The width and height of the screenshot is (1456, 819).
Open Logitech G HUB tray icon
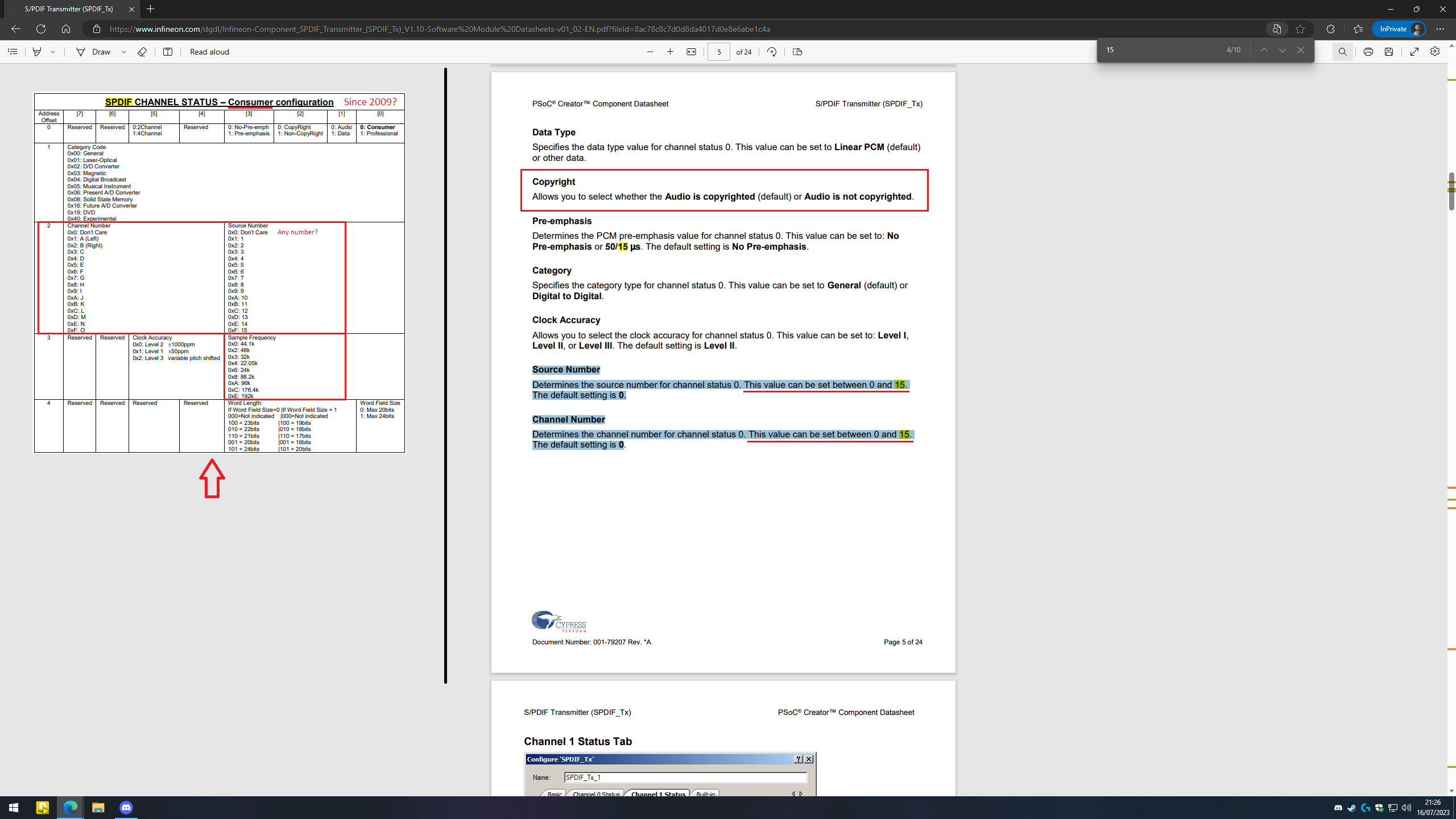point(1365,808)
